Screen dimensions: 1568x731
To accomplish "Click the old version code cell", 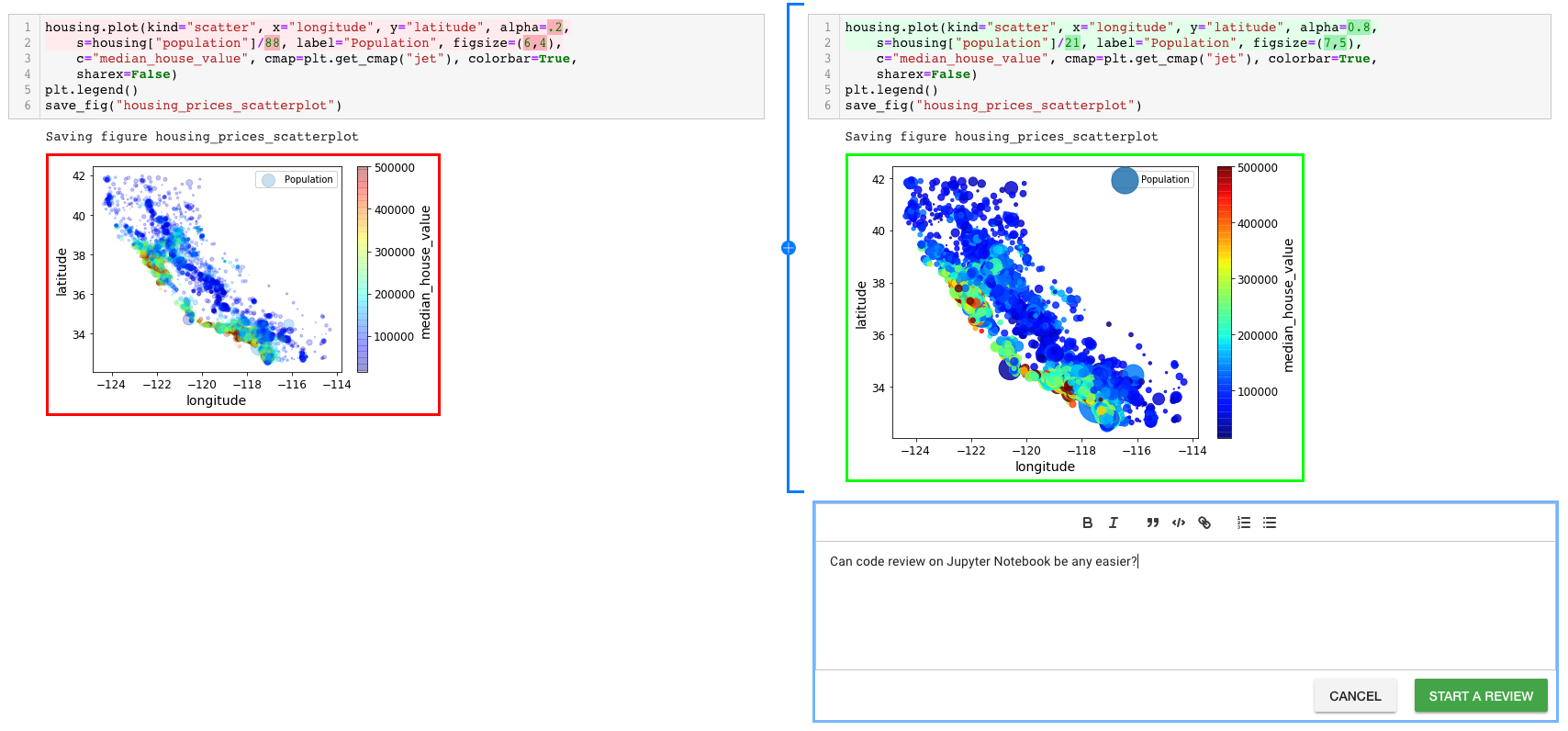I will (x=386, y=66).
